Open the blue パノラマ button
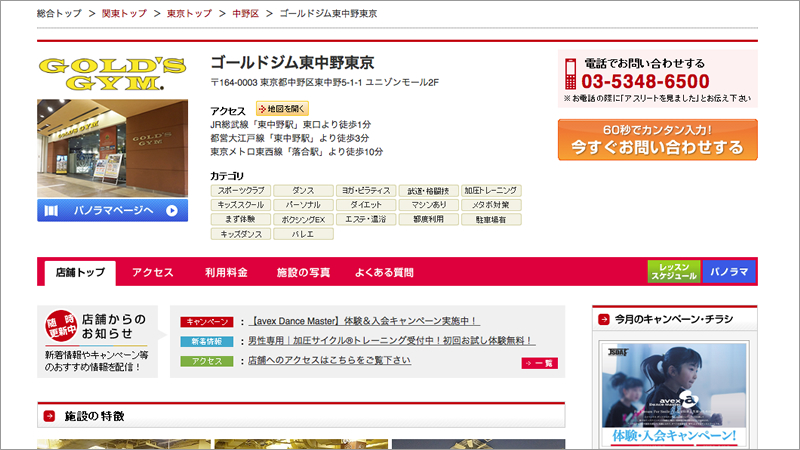 [x=729, y=271]
